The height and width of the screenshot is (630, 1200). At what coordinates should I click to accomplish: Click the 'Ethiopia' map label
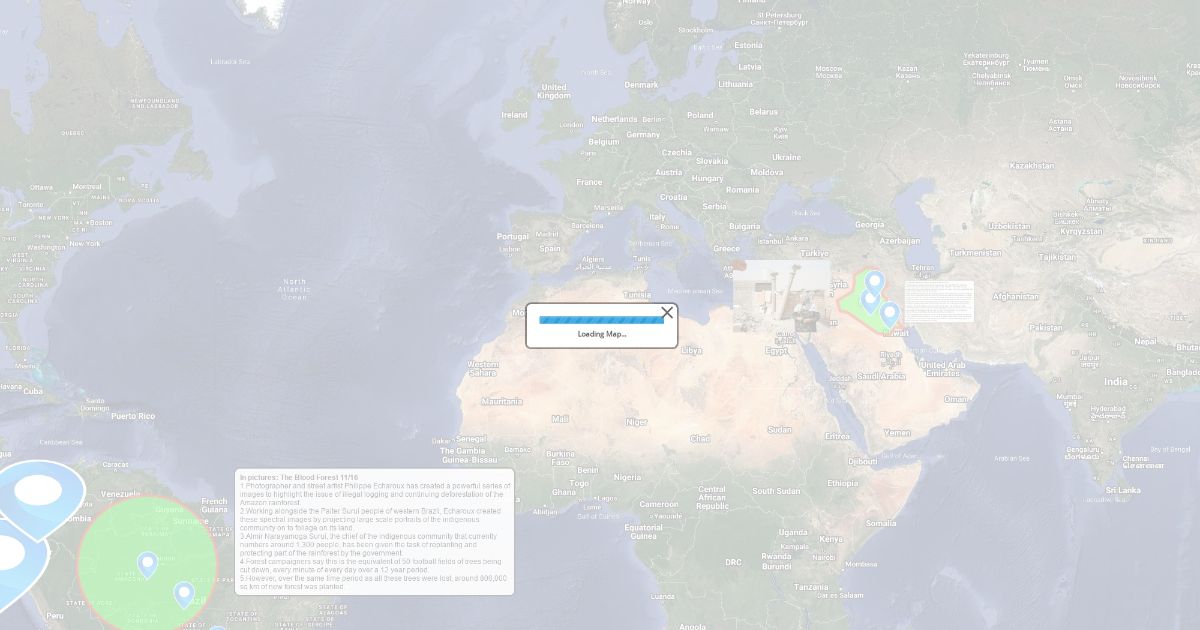tap(842, 482)
